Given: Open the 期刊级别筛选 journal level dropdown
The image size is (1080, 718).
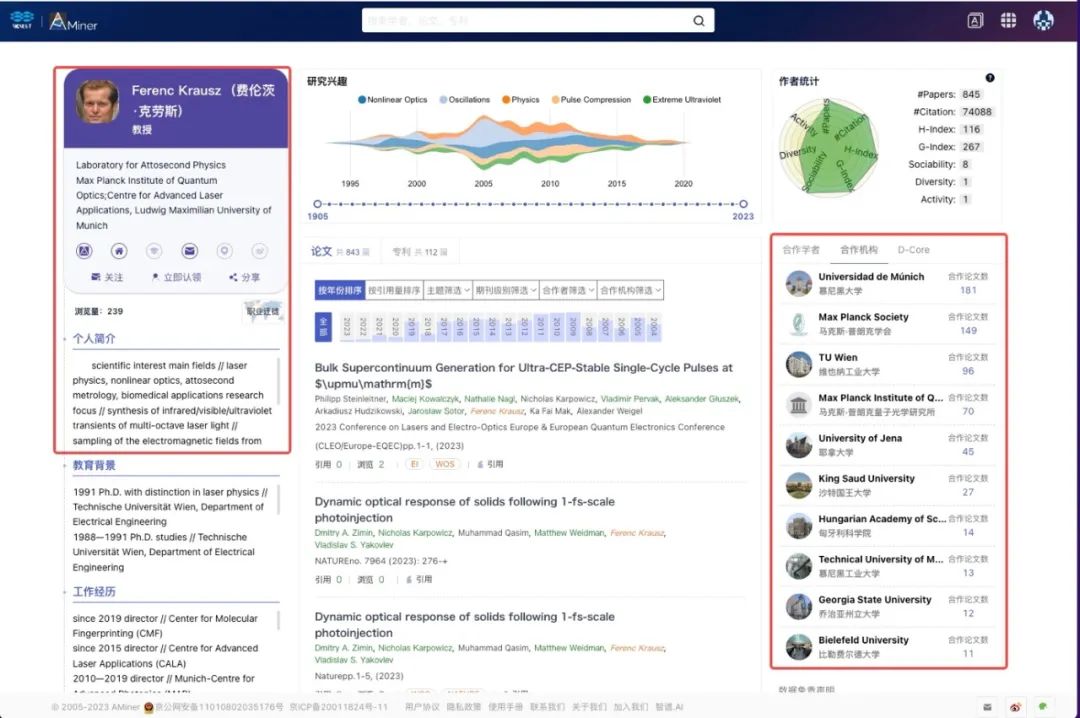Looking at the screenshot, I should [x=506, y=290].
